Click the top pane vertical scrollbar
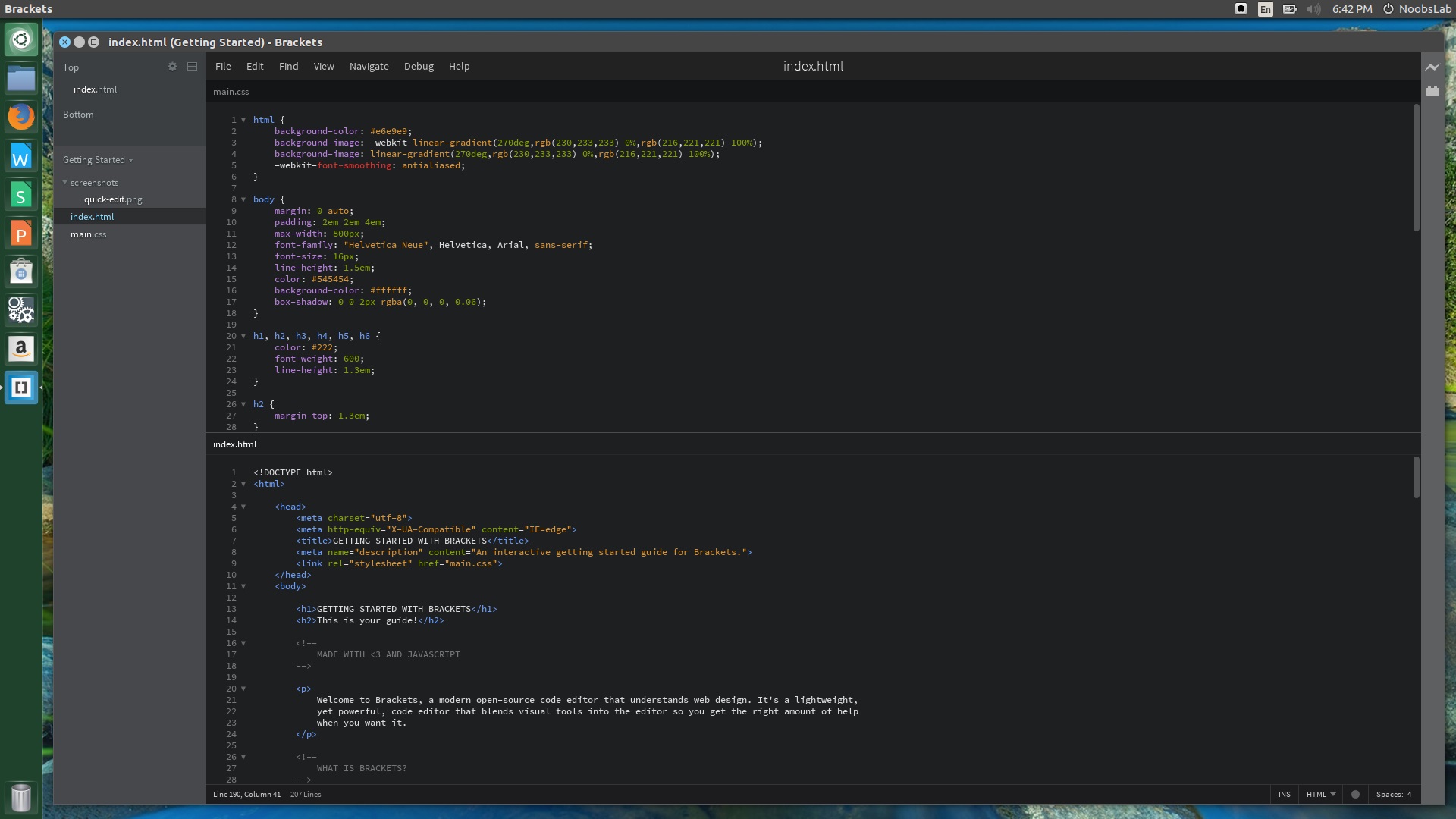 coord(1416,168)
